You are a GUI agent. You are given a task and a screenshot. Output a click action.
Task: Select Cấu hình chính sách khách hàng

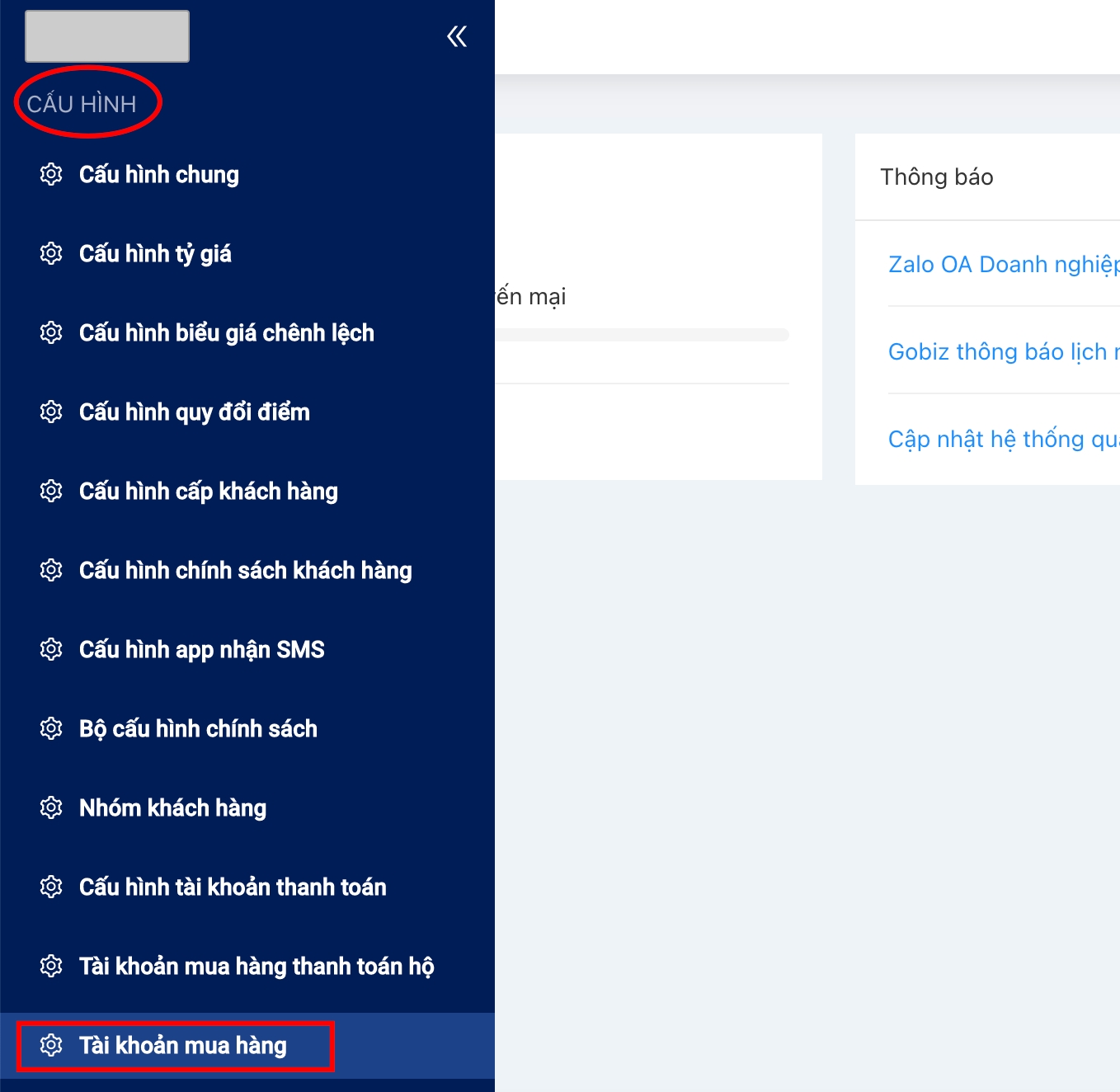pos(245,571)
